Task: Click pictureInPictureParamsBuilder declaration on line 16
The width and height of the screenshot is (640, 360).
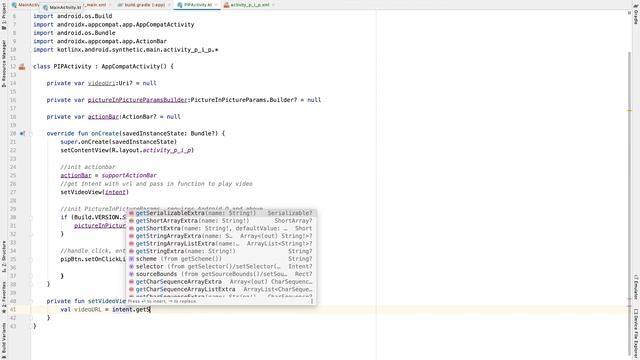Action: point(137,100)
